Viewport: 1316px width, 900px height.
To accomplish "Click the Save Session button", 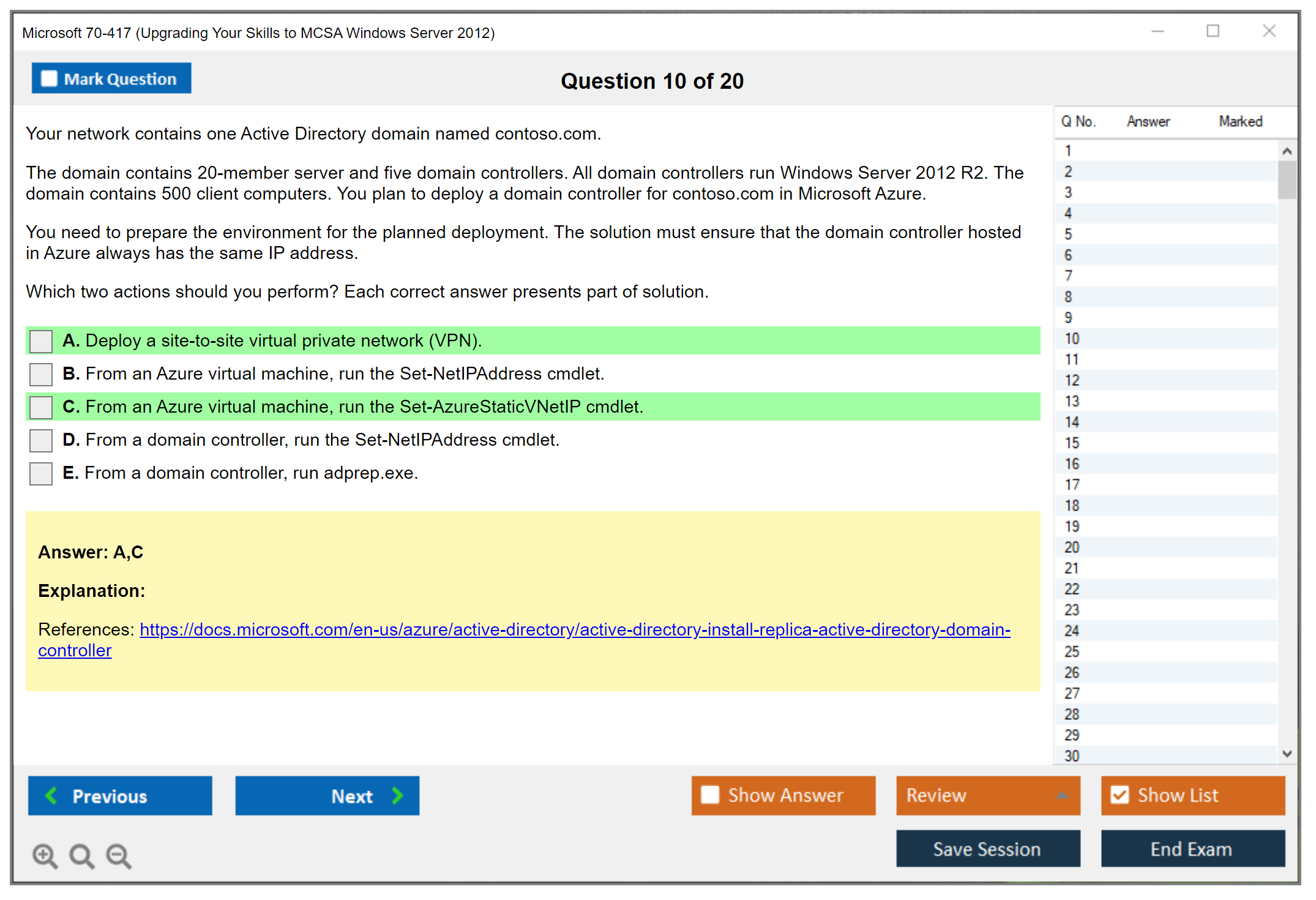I will coord(987,849).
